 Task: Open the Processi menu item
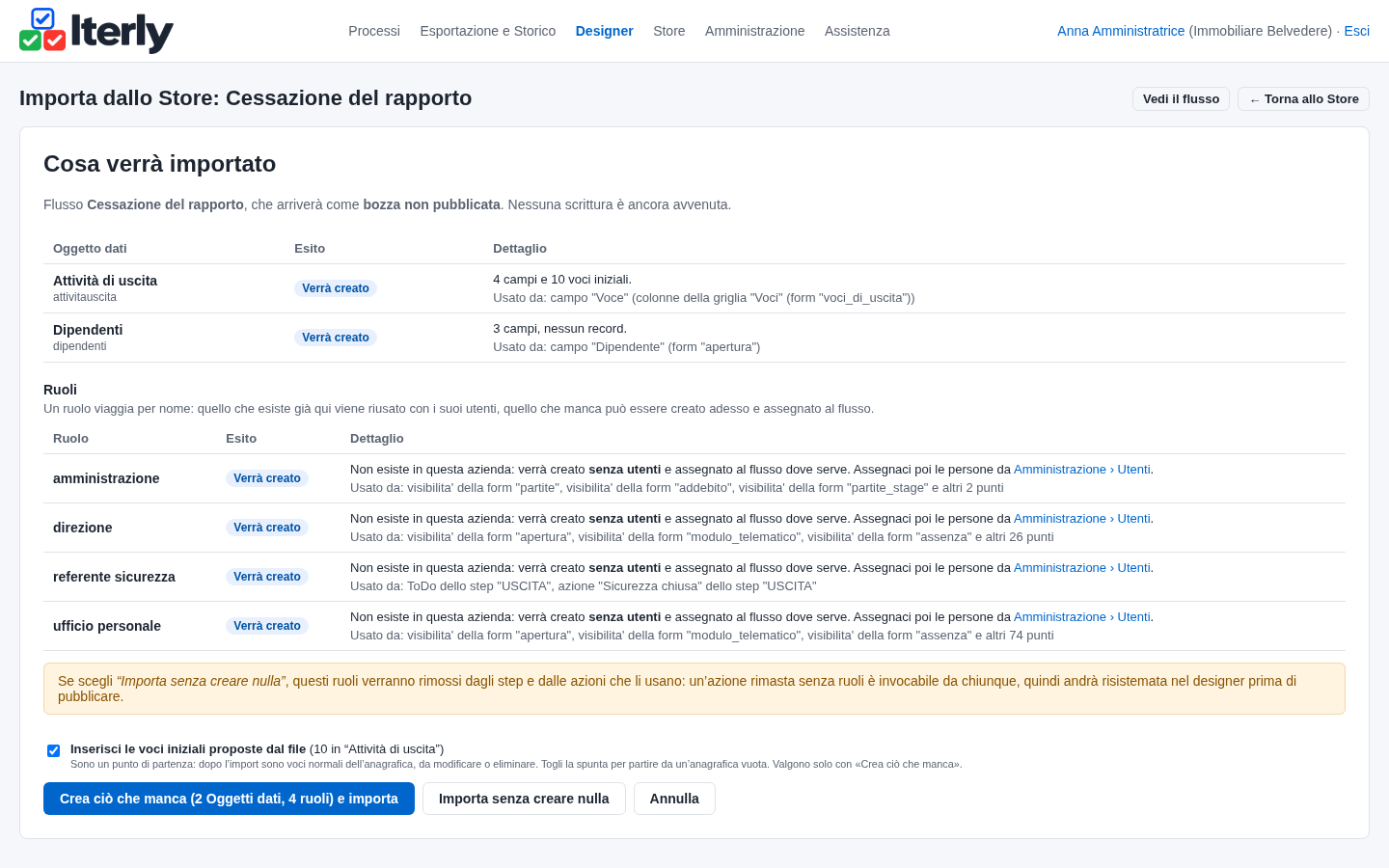[374, 31]
